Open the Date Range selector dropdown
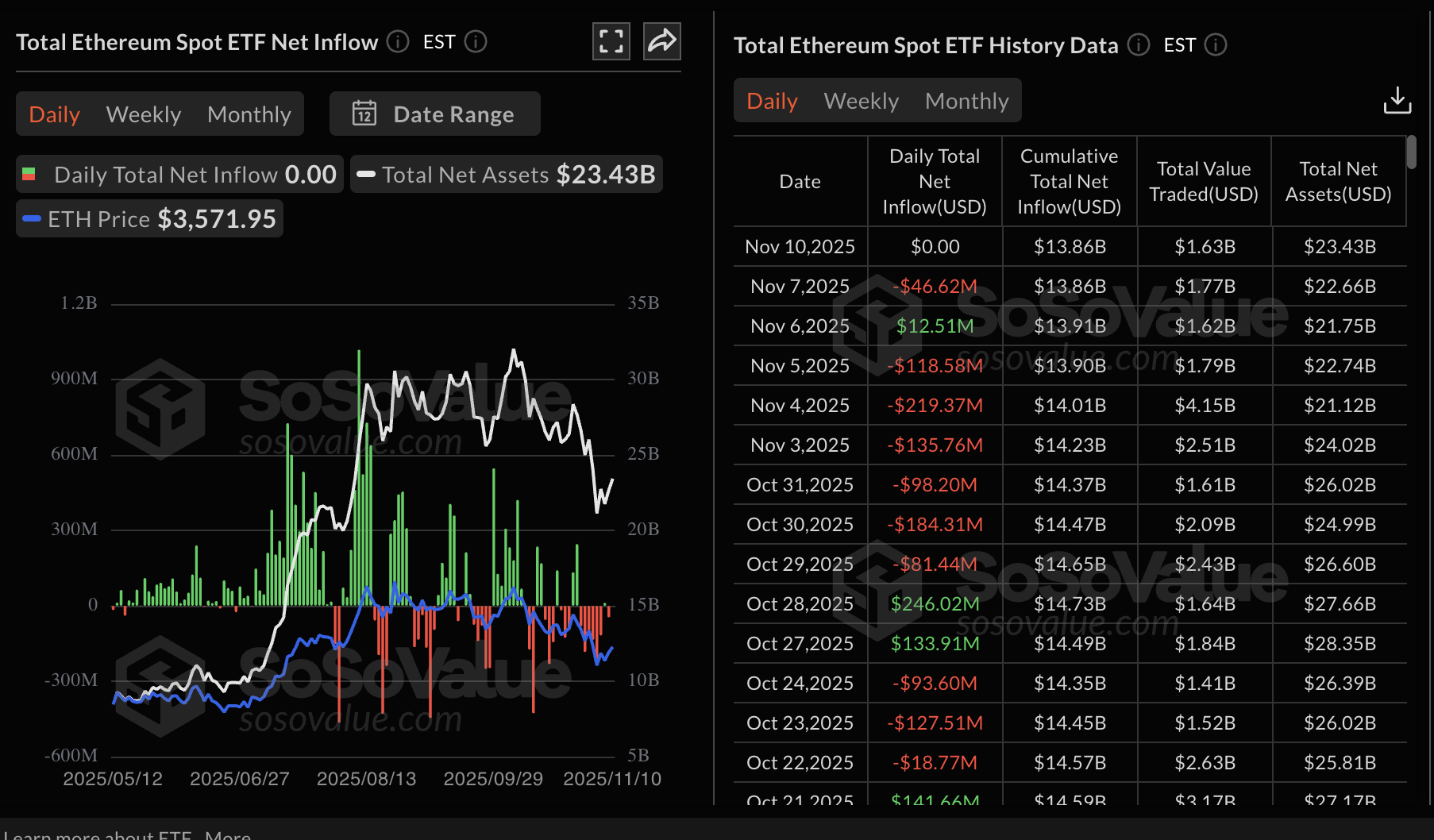 434,114
